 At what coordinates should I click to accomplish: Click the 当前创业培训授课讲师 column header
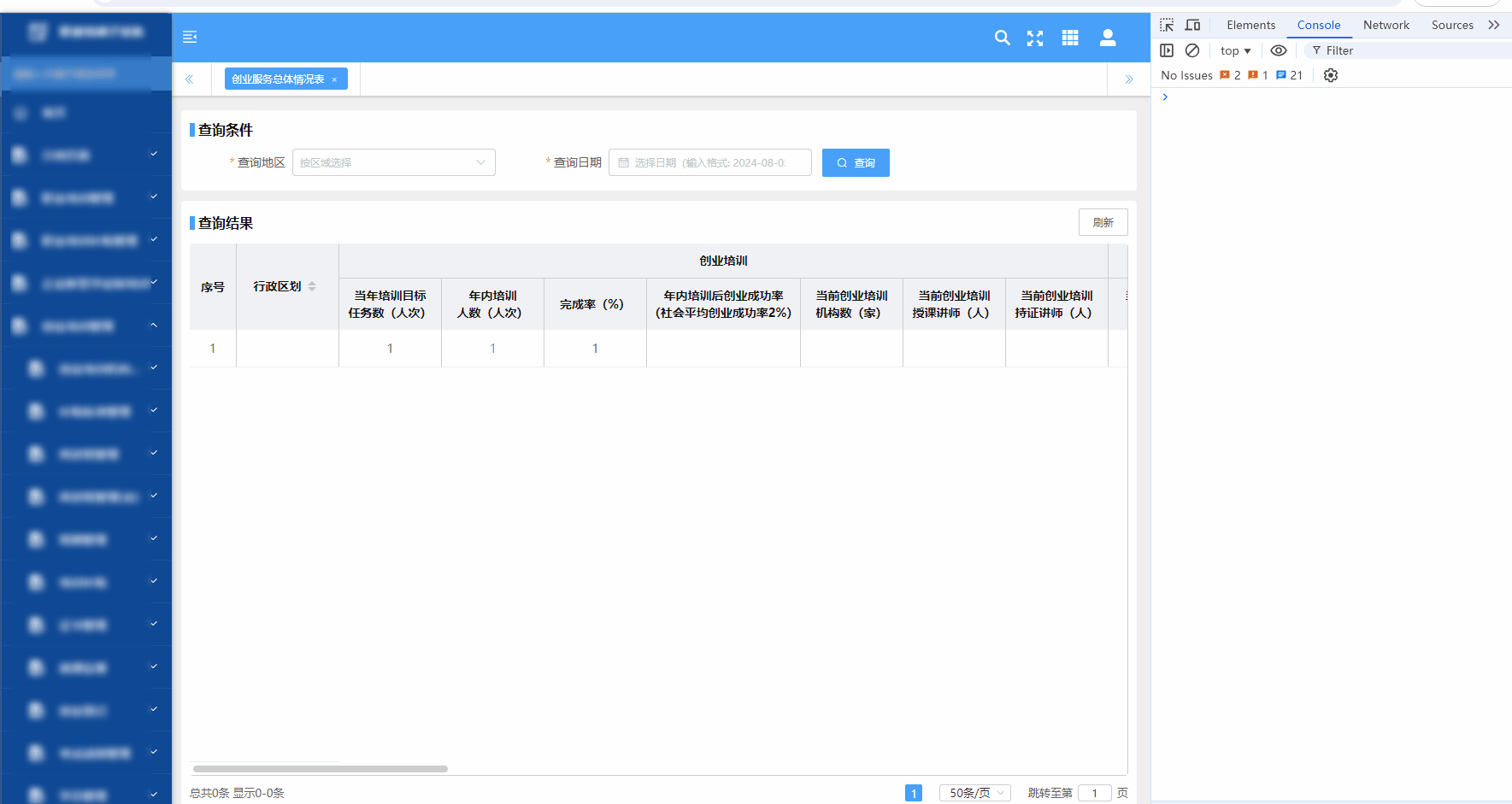954,304
